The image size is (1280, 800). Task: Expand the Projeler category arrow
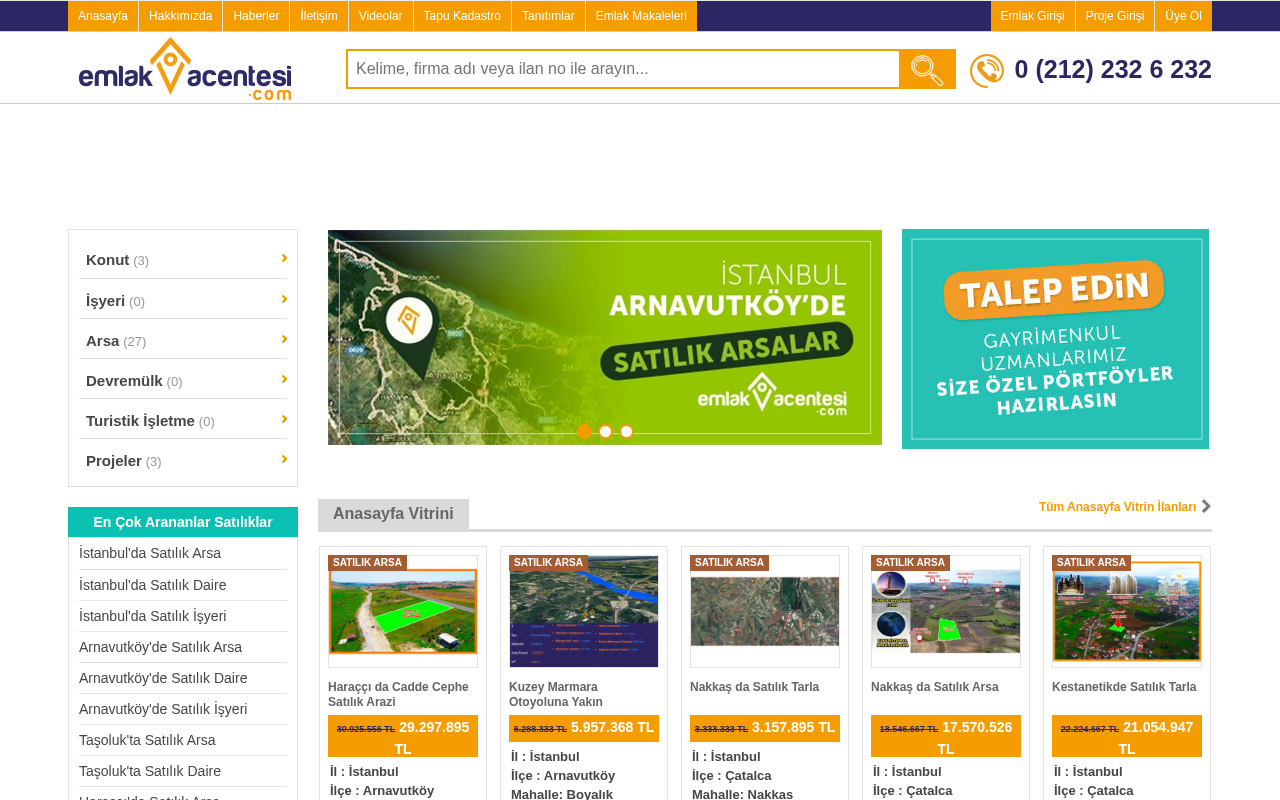click(x=284, y=459)
